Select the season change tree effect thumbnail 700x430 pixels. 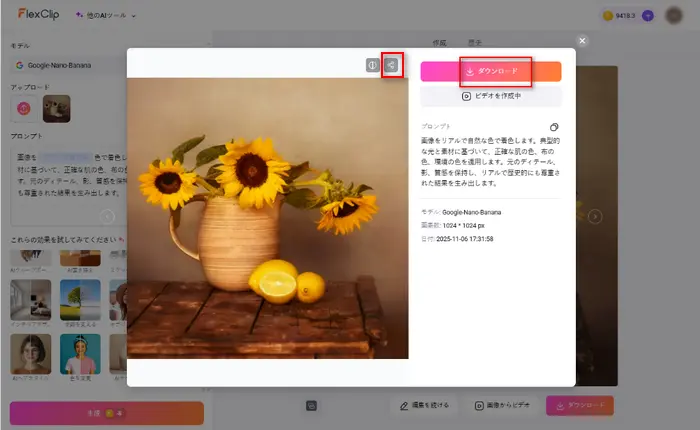[x=80, y=300]
